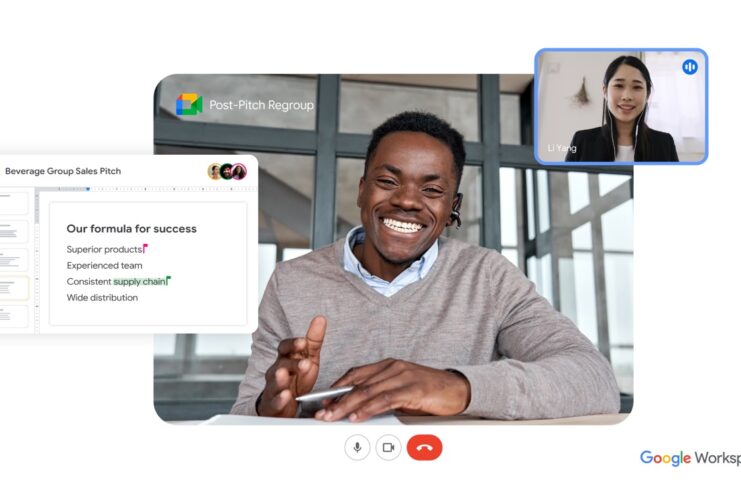Click the first collaborator avatar
Image resolution: width=741 pixels, height=486 pixels.
click(x=215, y=171)
